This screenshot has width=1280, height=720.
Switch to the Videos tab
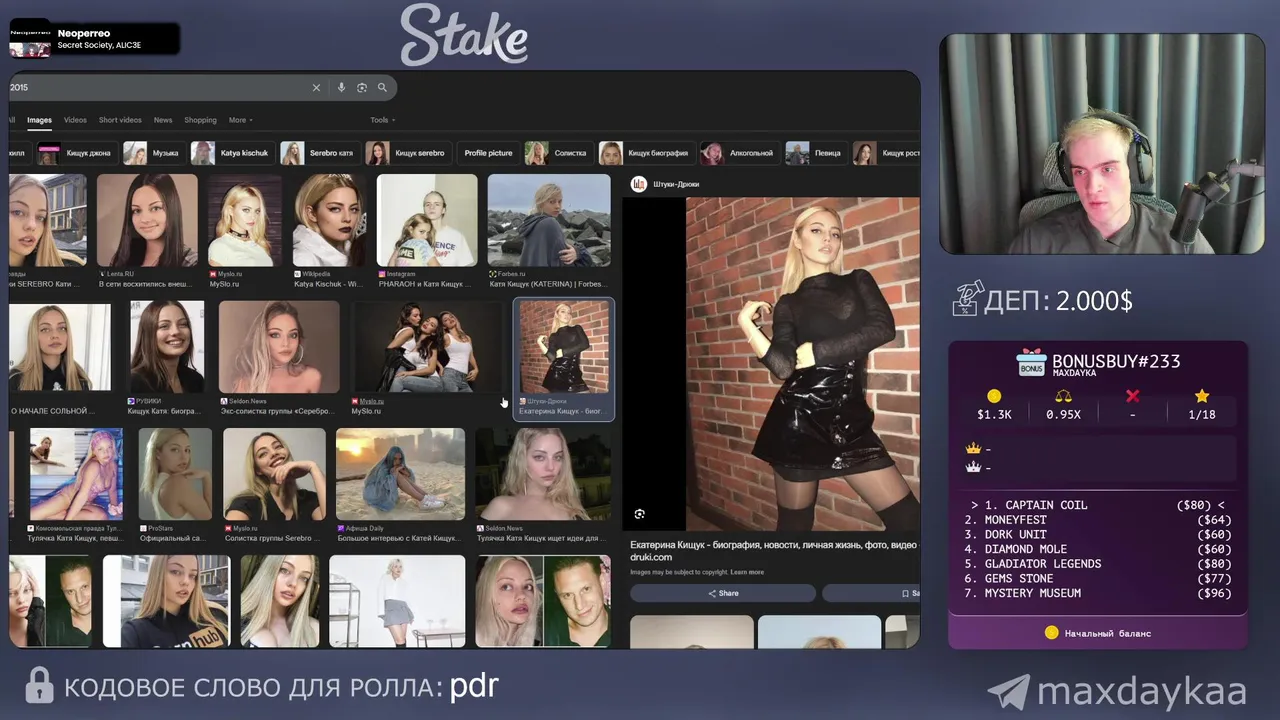click(x=75, y=120)
